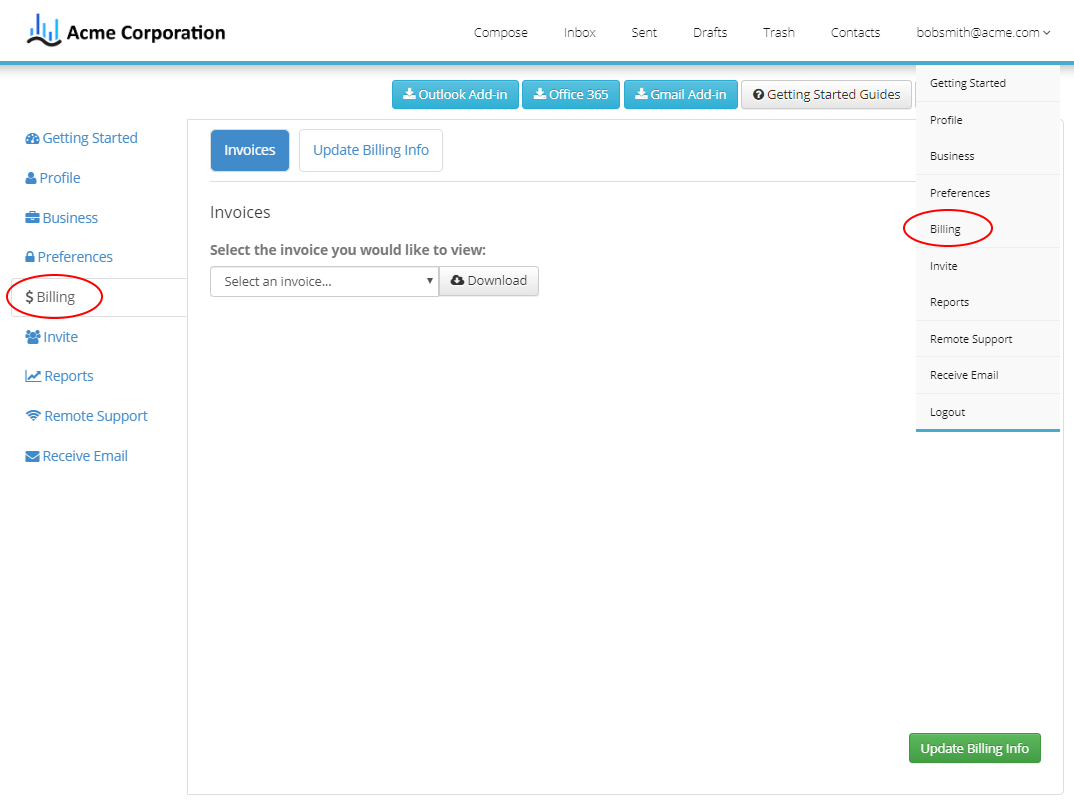
Task: Click the envelope icon beside Receive Email
Action: click(x=32, y=457)
